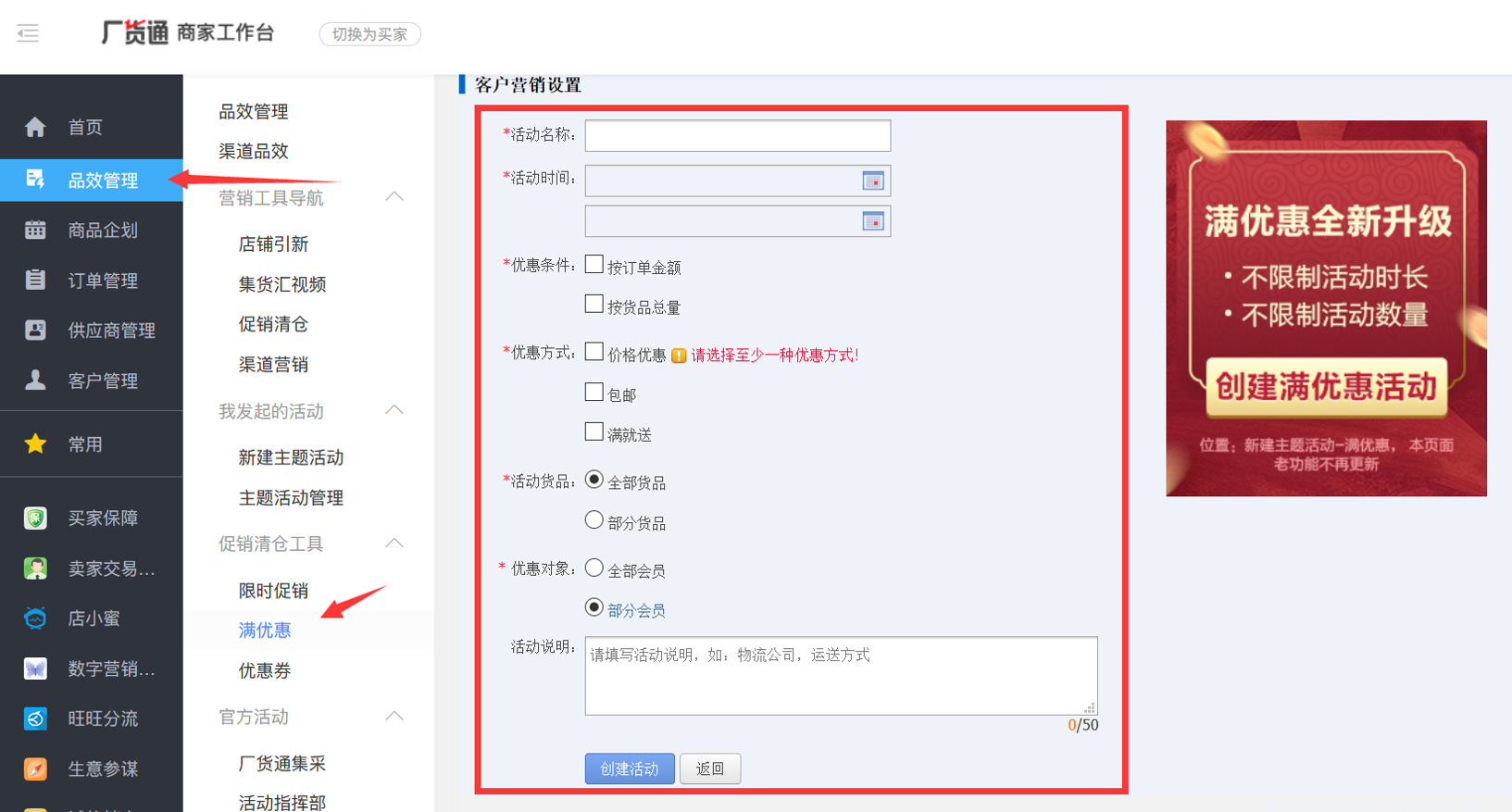Click the 客户管理 sidebar label
Image resolution: width=1512 pixels, height=812 pixels.
tap(103, 380)
